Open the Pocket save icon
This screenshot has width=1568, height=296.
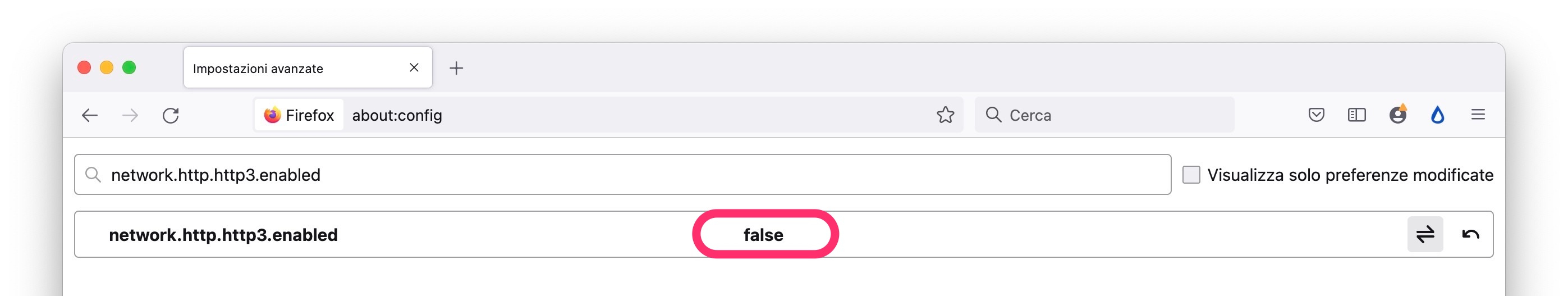coord(1316,115)
